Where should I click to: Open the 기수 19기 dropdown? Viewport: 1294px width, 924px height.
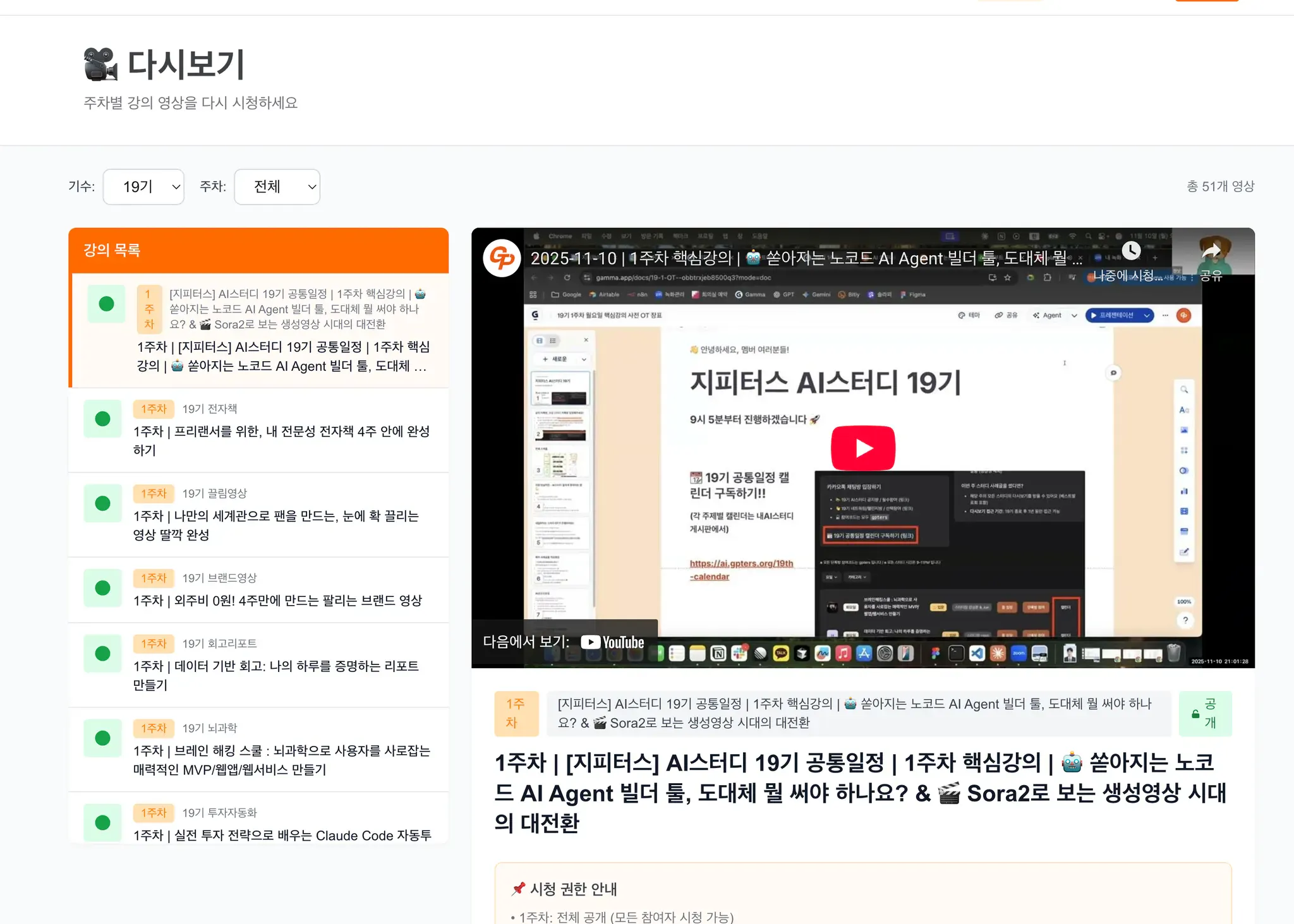143,186
